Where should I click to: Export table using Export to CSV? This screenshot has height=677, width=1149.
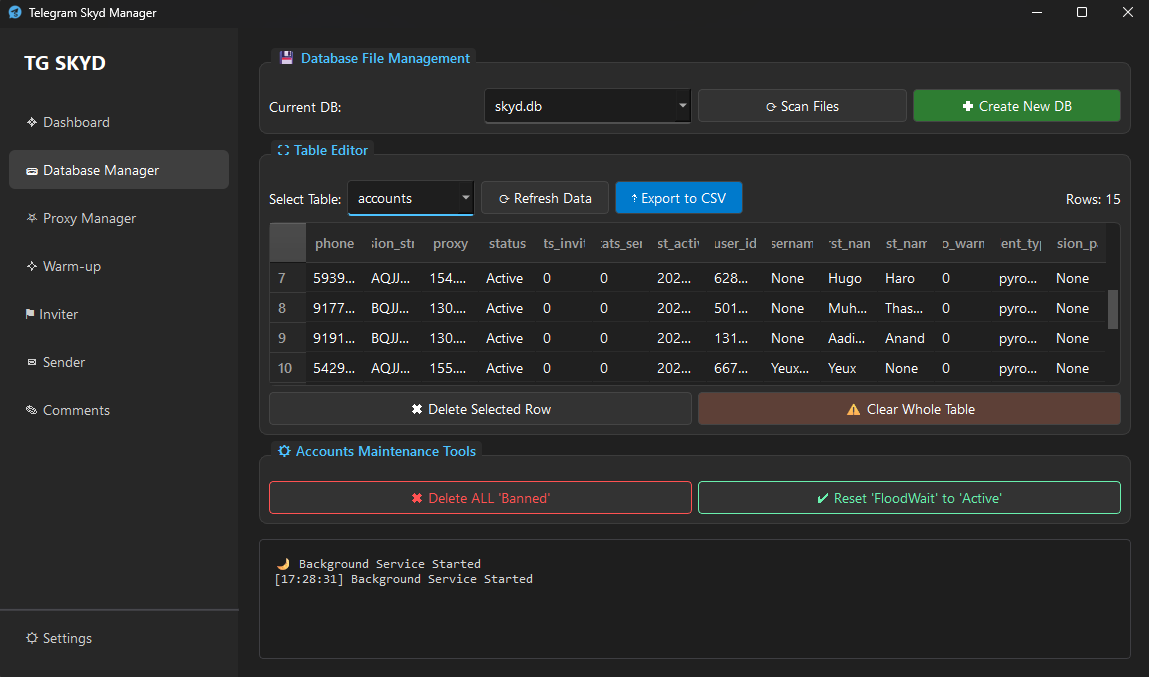(x=678, y=198)
